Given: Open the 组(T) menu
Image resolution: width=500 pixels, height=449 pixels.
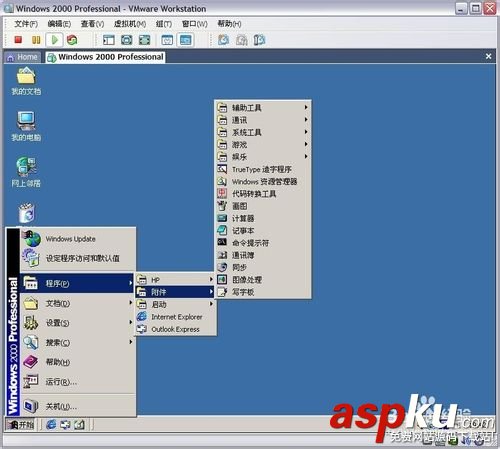Looking at the screenshot, I should (164, 24).
